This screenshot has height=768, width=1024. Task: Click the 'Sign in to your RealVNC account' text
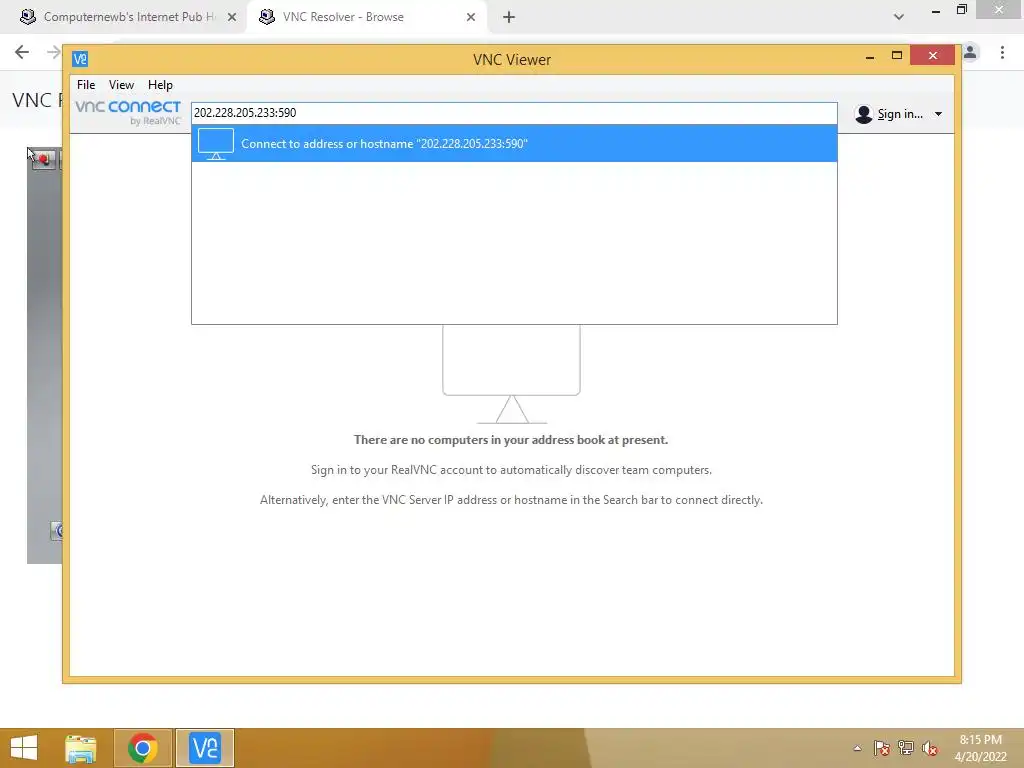(511, 470)
